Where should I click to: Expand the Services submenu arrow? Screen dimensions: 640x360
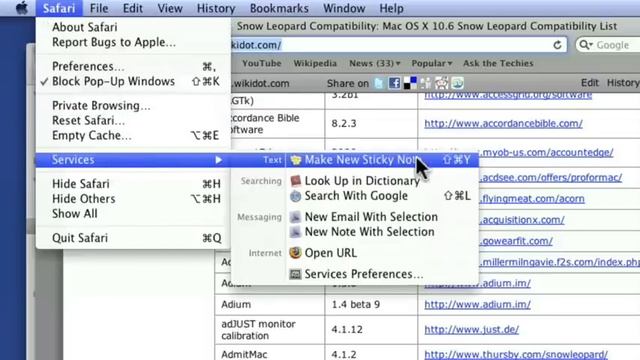(x=219, y=160)
